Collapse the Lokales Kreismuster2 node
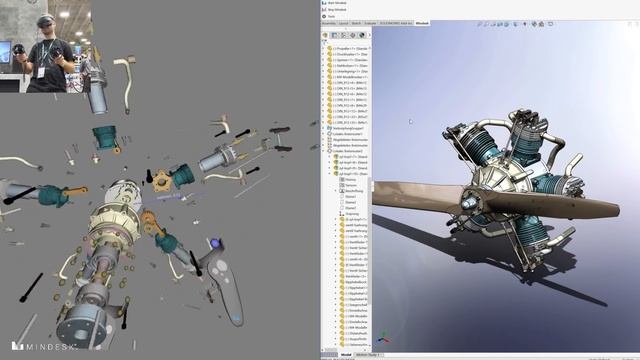Viewport: 640px width, 360px height. (323, 151)
